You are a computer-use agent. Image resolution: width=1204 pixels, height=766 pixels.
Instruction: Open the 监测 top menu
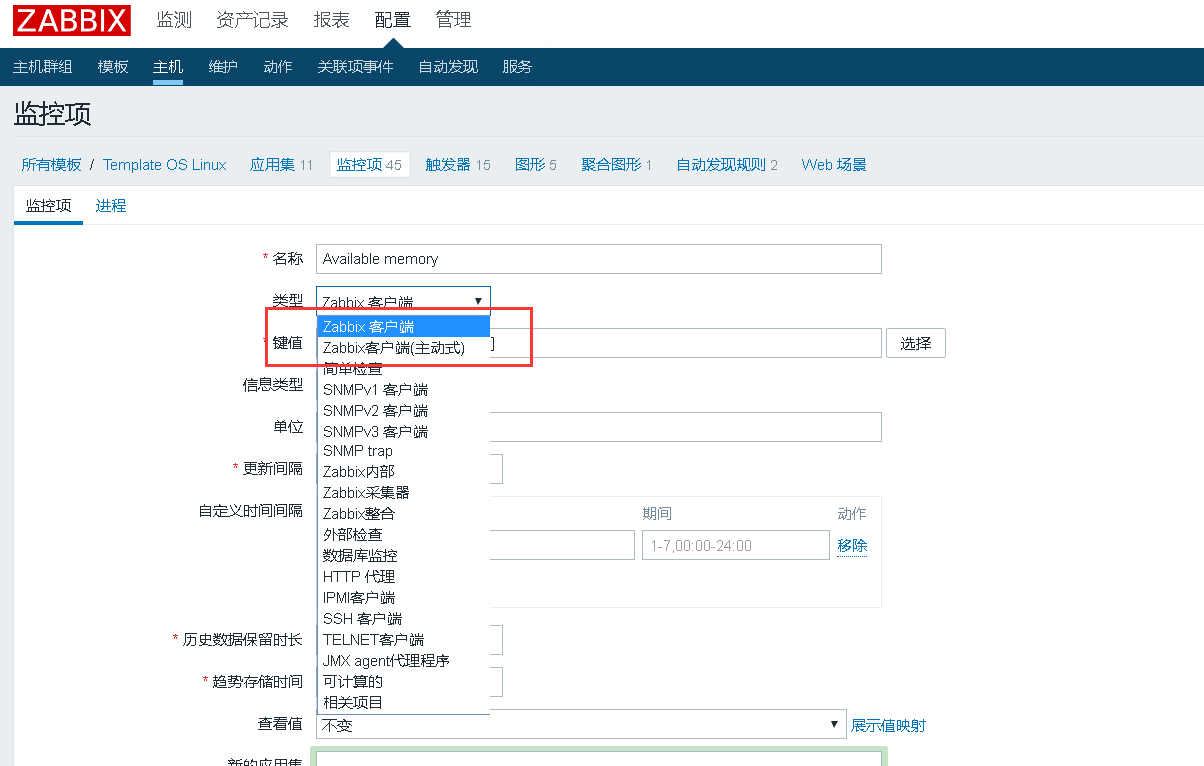(x=174, y=20)
